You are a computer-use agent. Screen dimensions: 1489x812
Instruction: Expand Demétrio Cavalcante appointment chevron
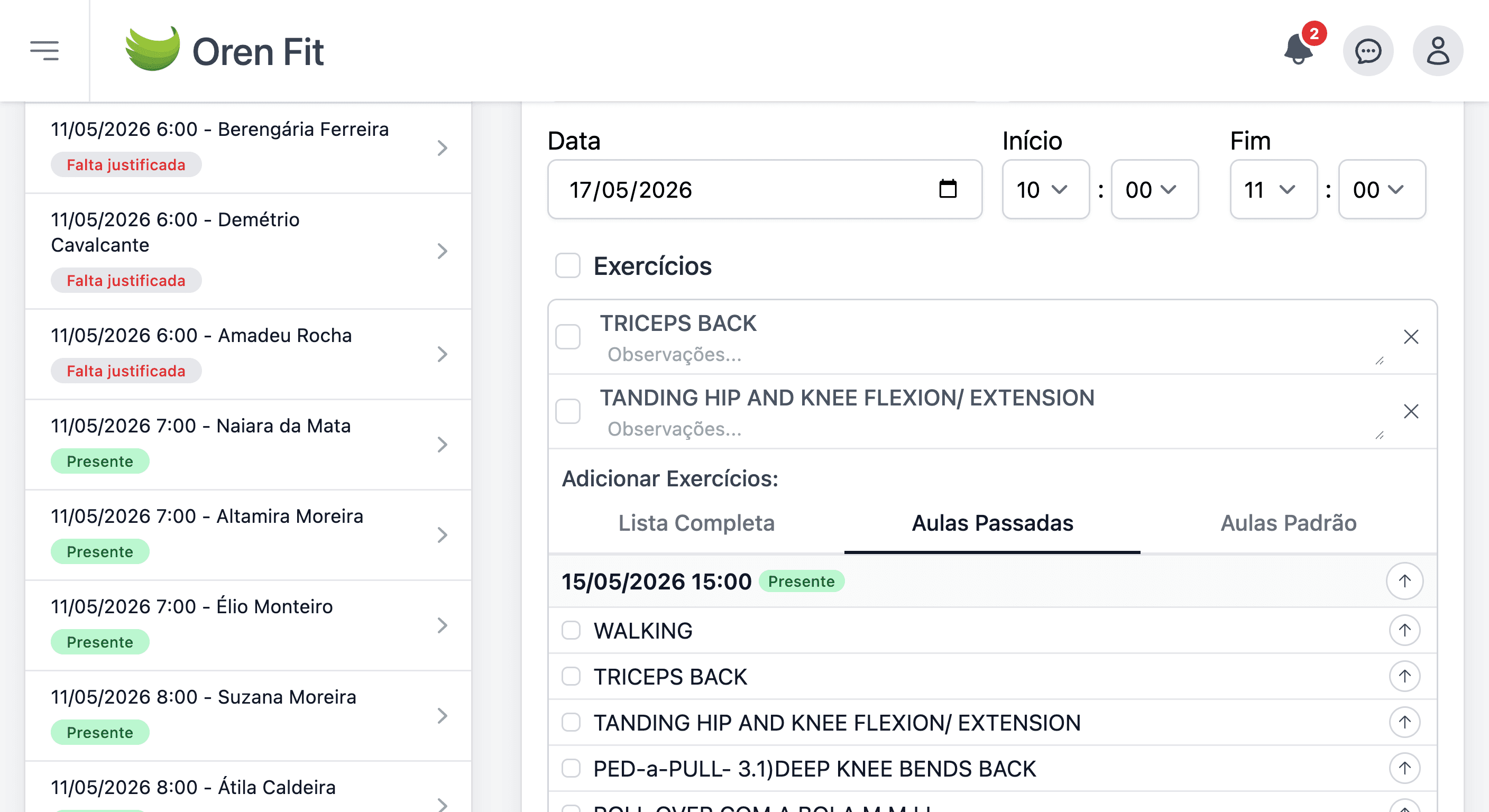pyautogui.click(x=442, y=251)
